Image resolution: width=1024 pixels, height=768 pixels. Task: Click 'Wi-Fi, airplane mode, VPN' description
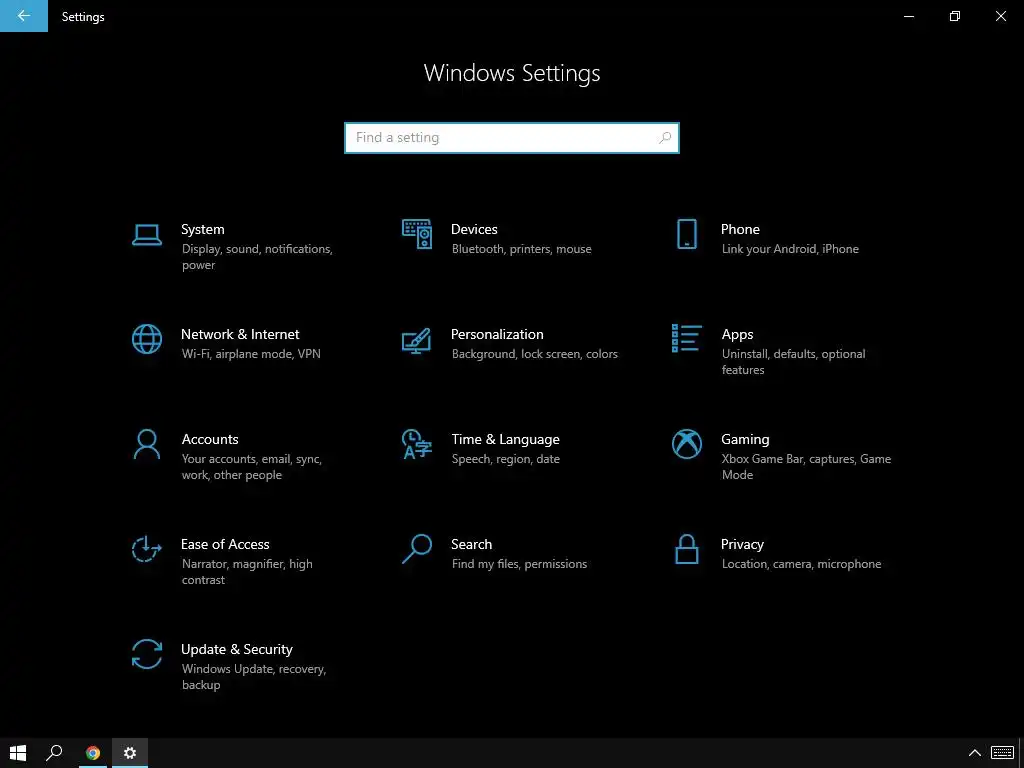[x=251, y=355]
